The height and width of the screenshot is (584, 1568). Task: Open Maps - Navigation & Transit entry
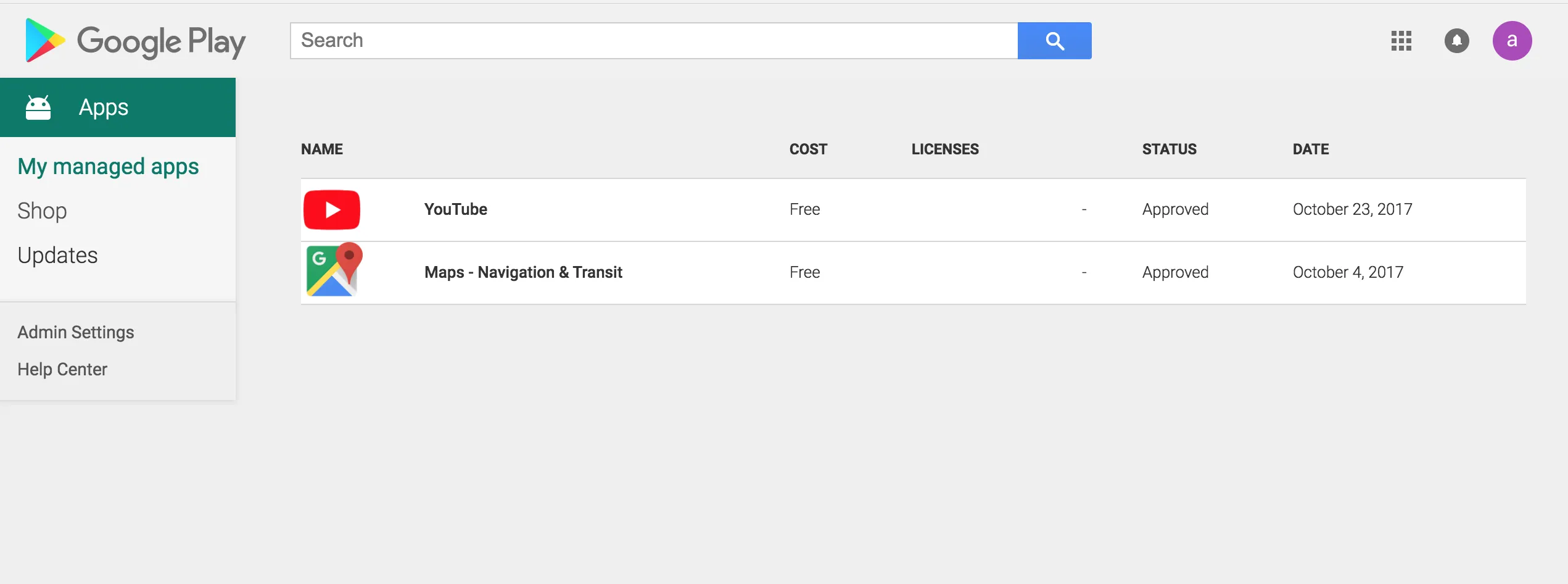click(523, 272)
